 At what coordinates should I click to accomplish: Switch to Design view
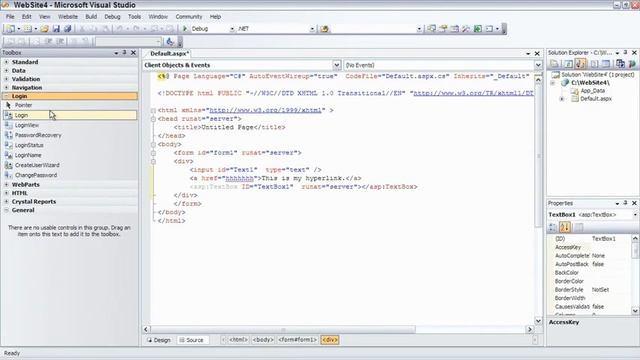pyautogui.click(x=159, y=340)
